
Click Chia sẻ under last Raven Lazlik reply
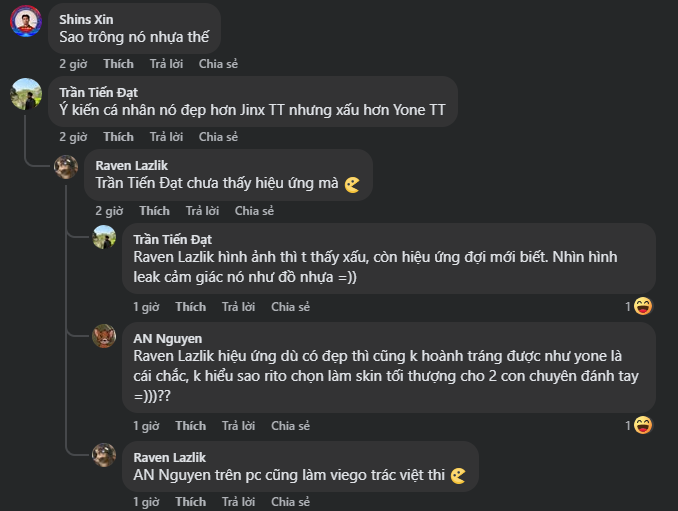[x=291, y=501]
